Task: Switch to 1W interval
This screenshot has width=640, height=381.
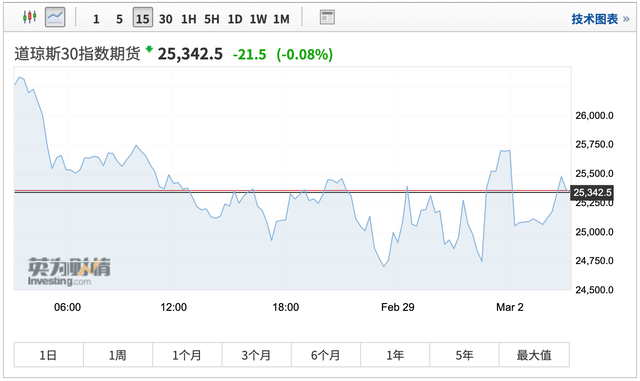Action: click(258, 19)
